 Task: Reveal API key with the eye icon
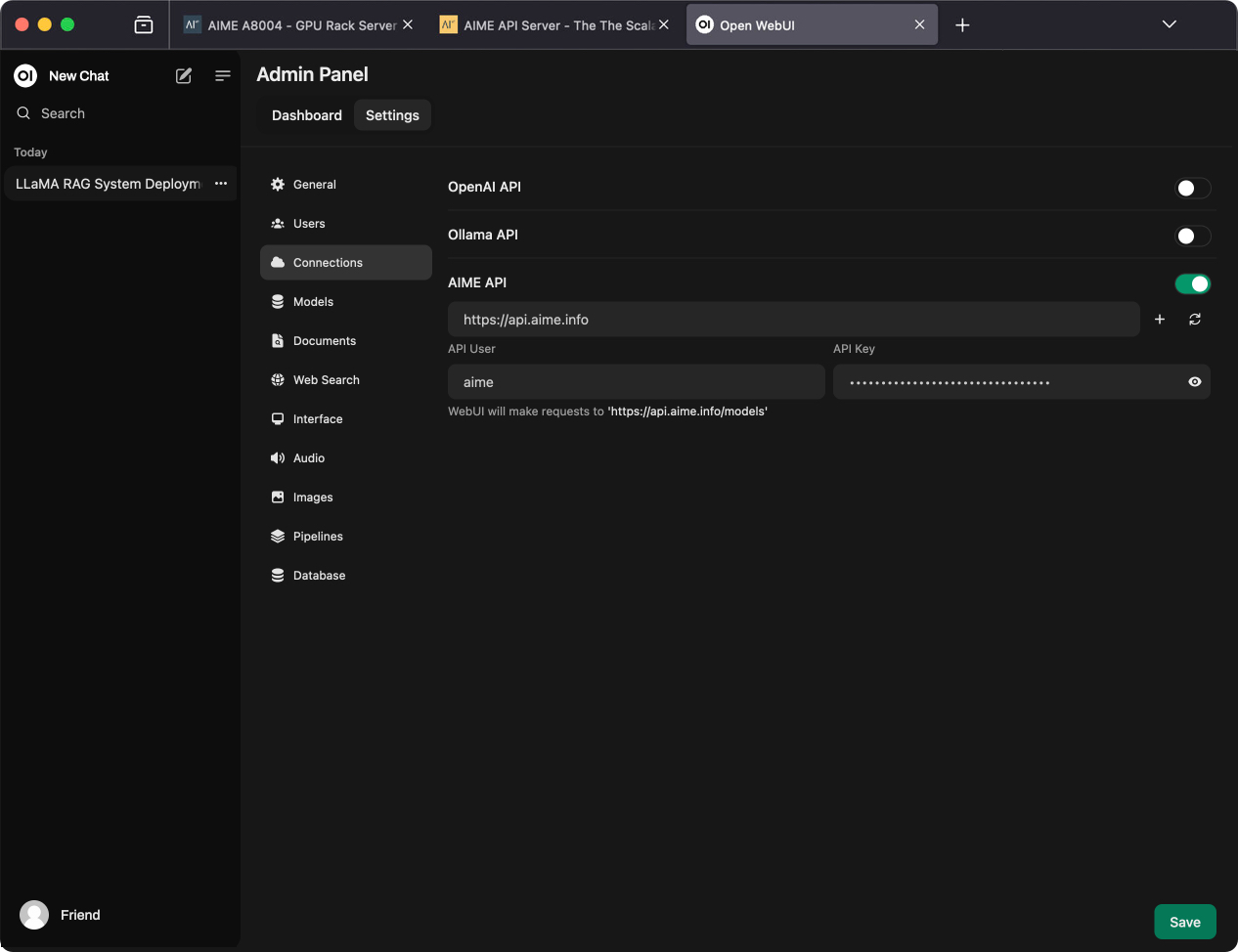click(x=1195, y=382)
